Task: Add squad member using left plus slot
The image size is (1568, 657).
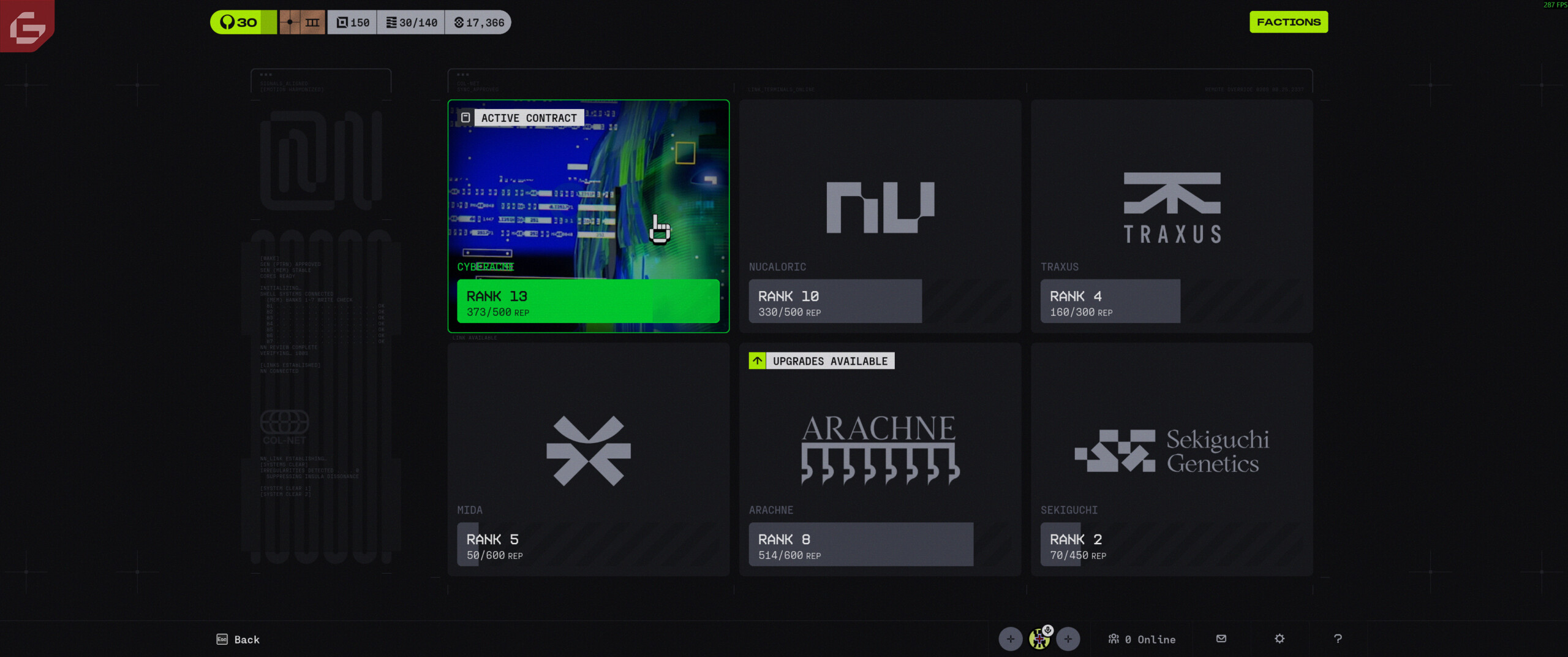Action: click(1011, 639)
